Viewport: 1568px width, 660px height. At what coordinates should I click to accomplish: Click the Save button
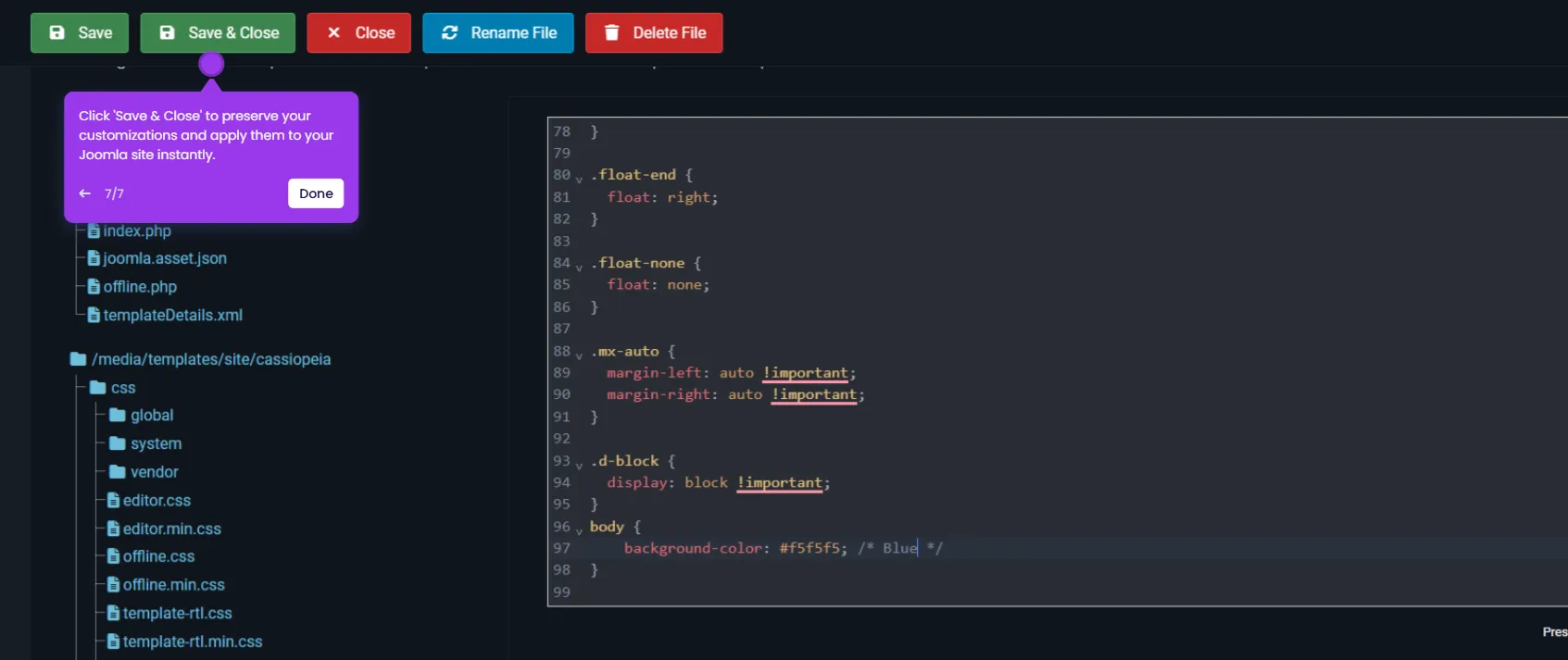click(80, 32)
